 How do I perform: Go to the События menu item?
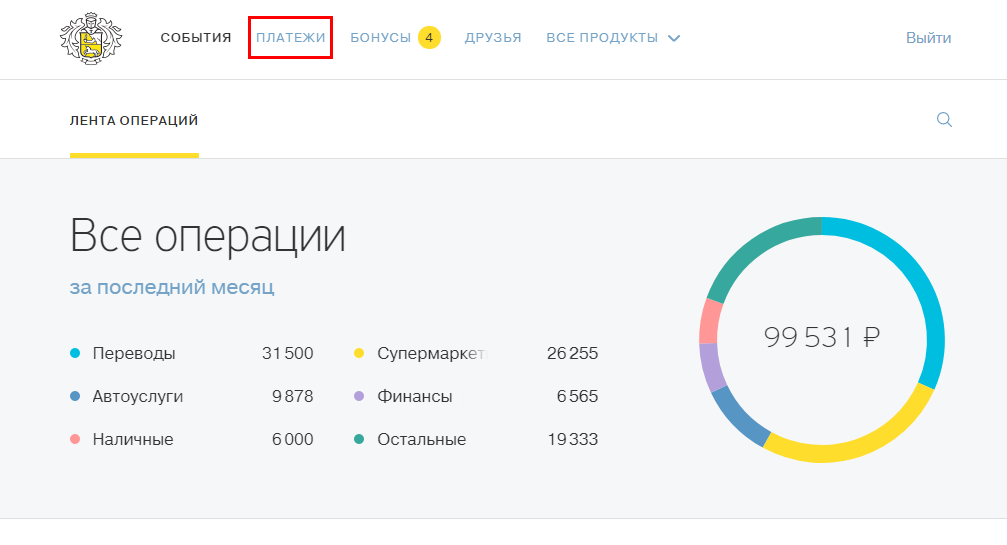pyautogui.click(x=196, y=38)
